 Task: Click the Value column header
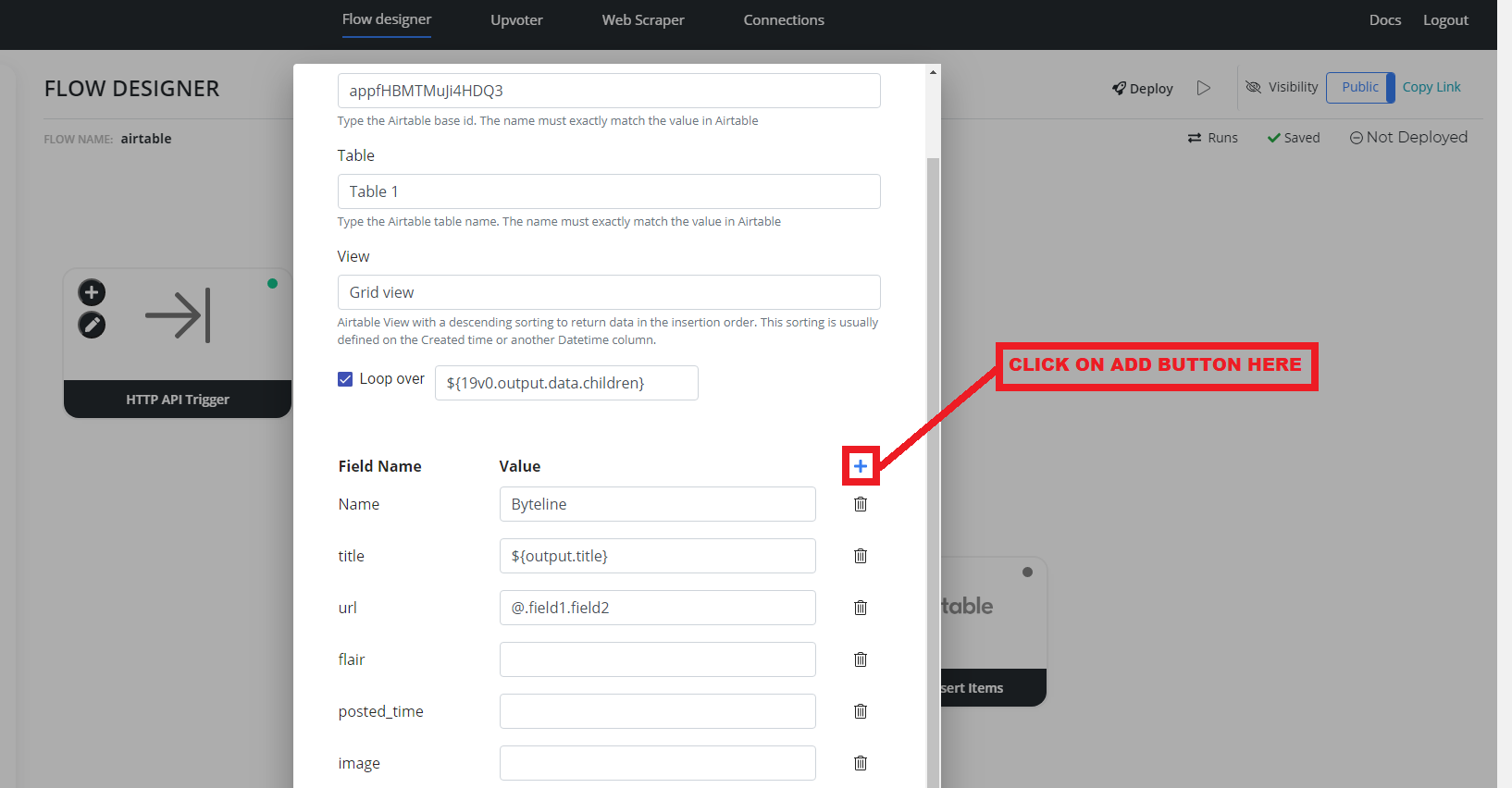(x=520, y=466)
